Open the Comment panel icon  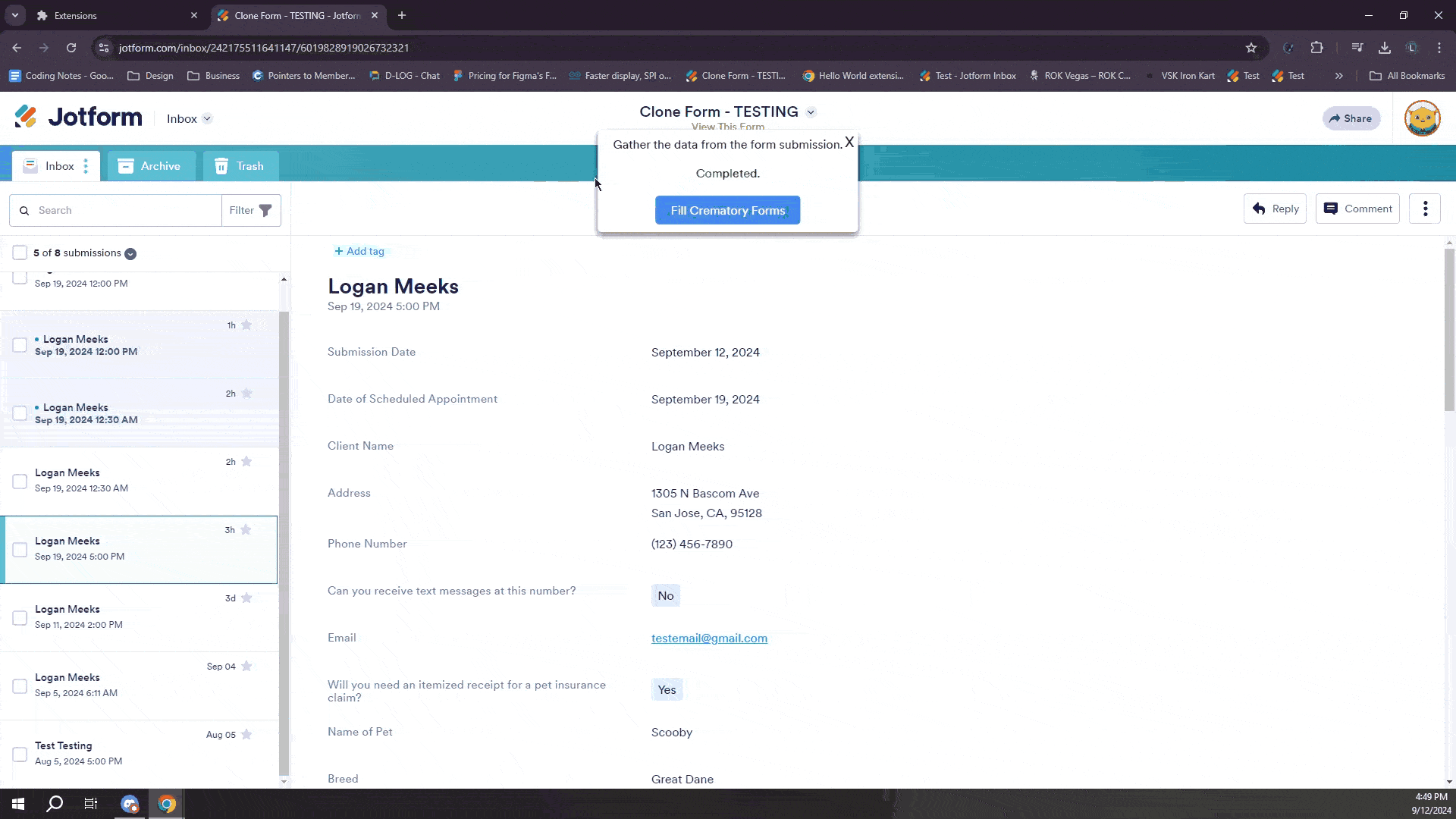coord(1332,209)
